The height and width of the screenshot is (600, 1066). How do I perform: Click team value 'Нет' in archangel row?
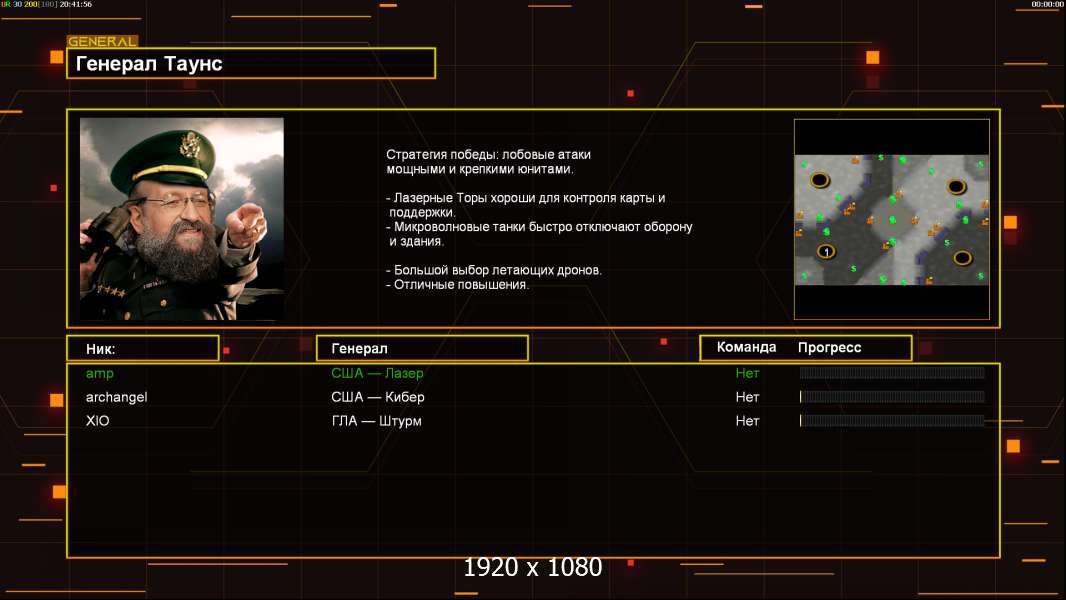click(747, 397)
